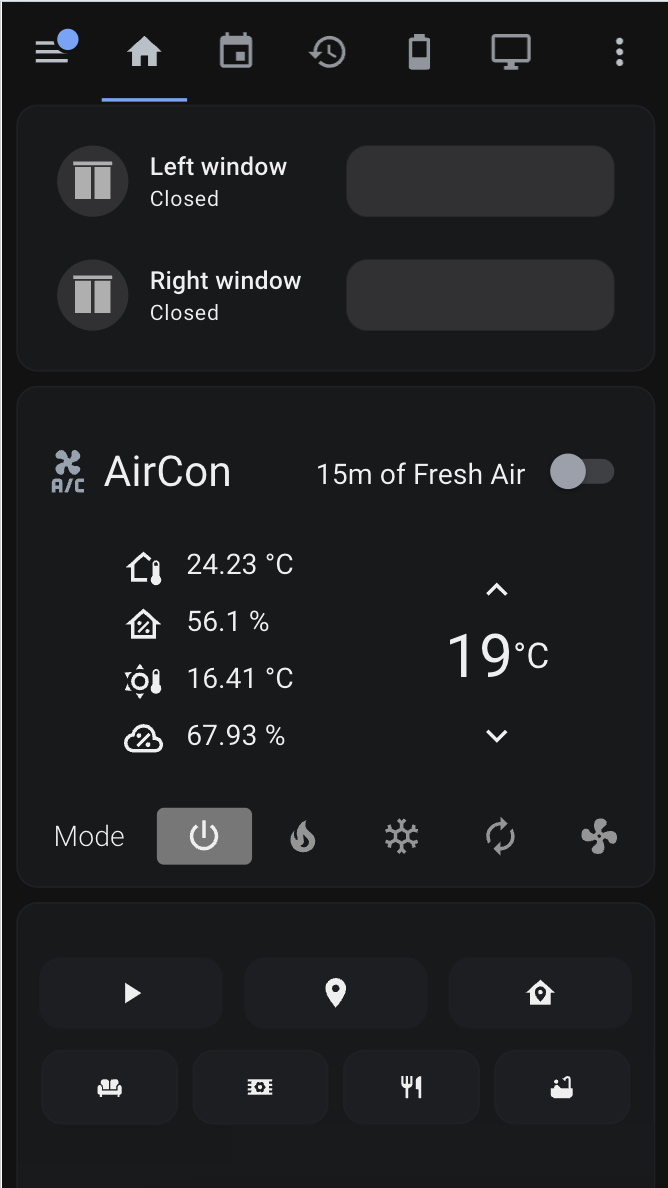Viewport: 668px width, 1188px height.
Task: Decrease AirCon target temperature with down chevron
Action: click(496, 736)
